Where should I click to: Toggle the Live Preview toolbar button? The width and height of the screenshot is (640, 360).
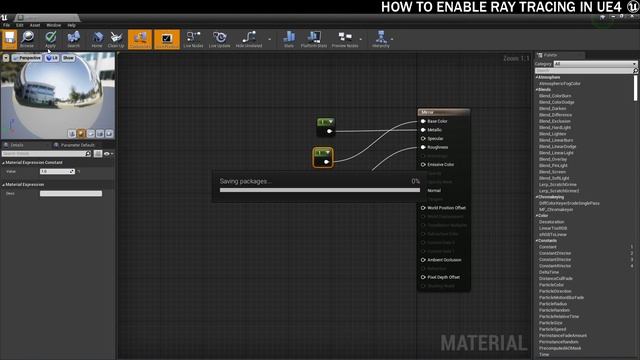[x=167, y=39]
